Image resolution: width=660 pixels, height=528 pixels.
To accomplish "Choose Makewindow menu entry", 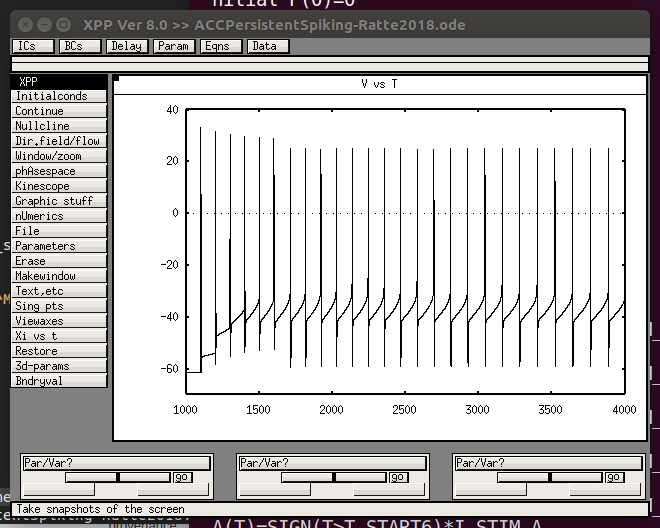I will [x=59, y=276].
